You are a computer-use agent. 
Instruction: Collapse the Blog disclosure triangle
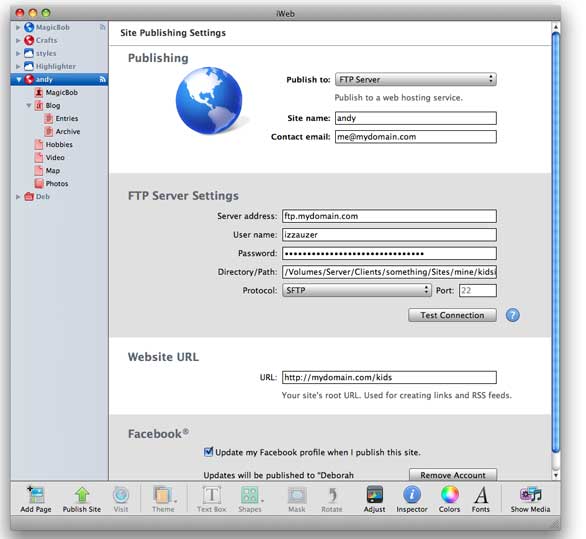click(28, 105)
